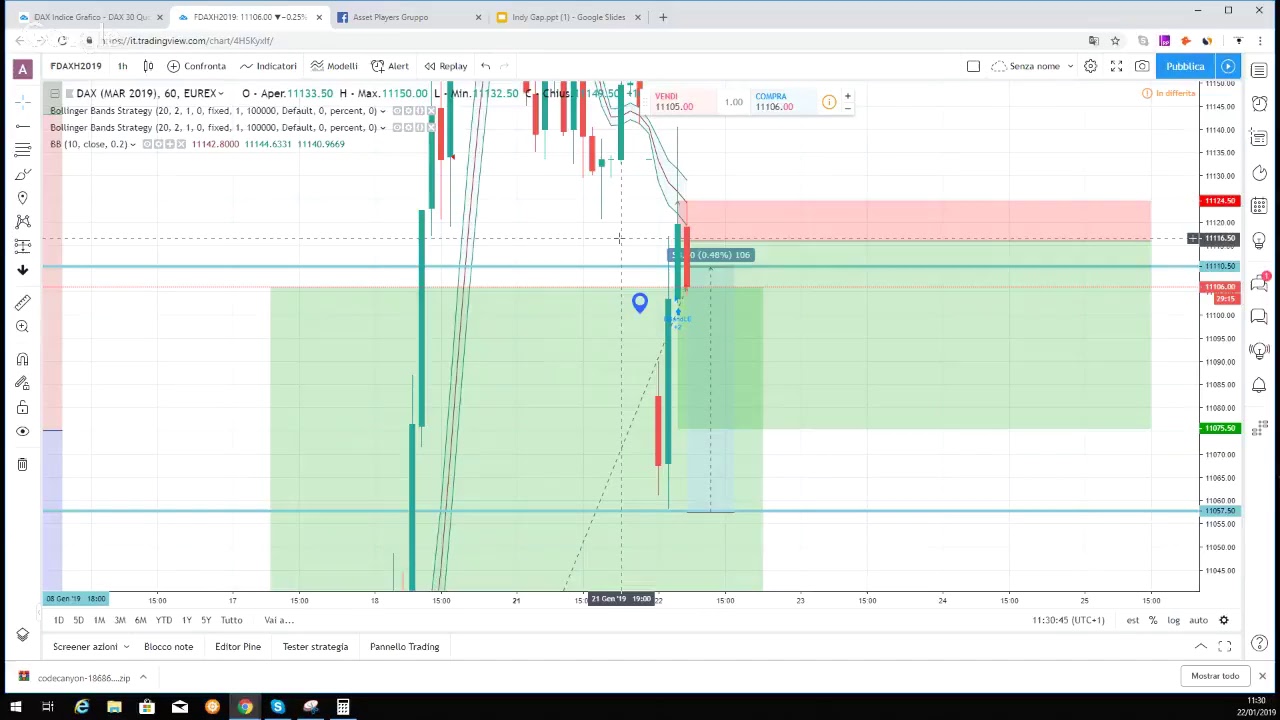Viewport: 1280px width, 720px height.
Task: Open the Editor Pine tab
Action: [x=238, y=647]
